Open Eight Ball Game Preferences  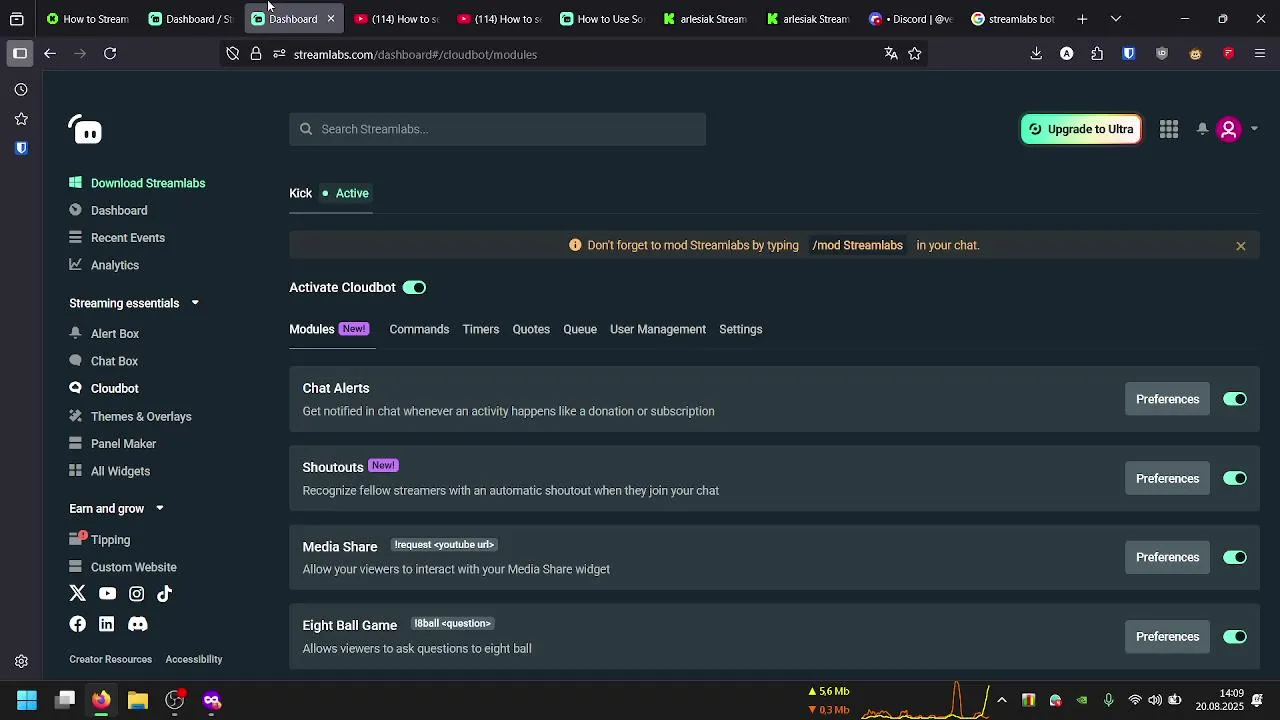(x=1167, y=637)
